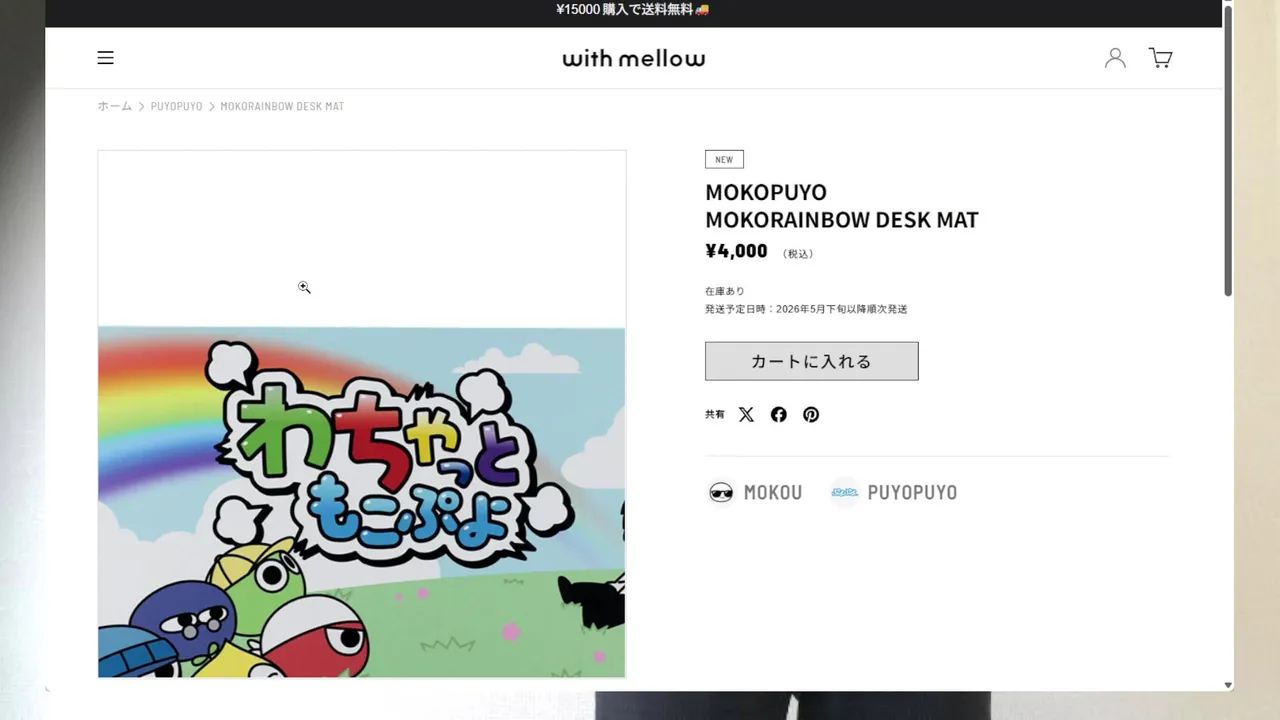Viewport: 1280px width, 720px height.
Task: Open the shopping cart icon
Action: pos(1160,58)
